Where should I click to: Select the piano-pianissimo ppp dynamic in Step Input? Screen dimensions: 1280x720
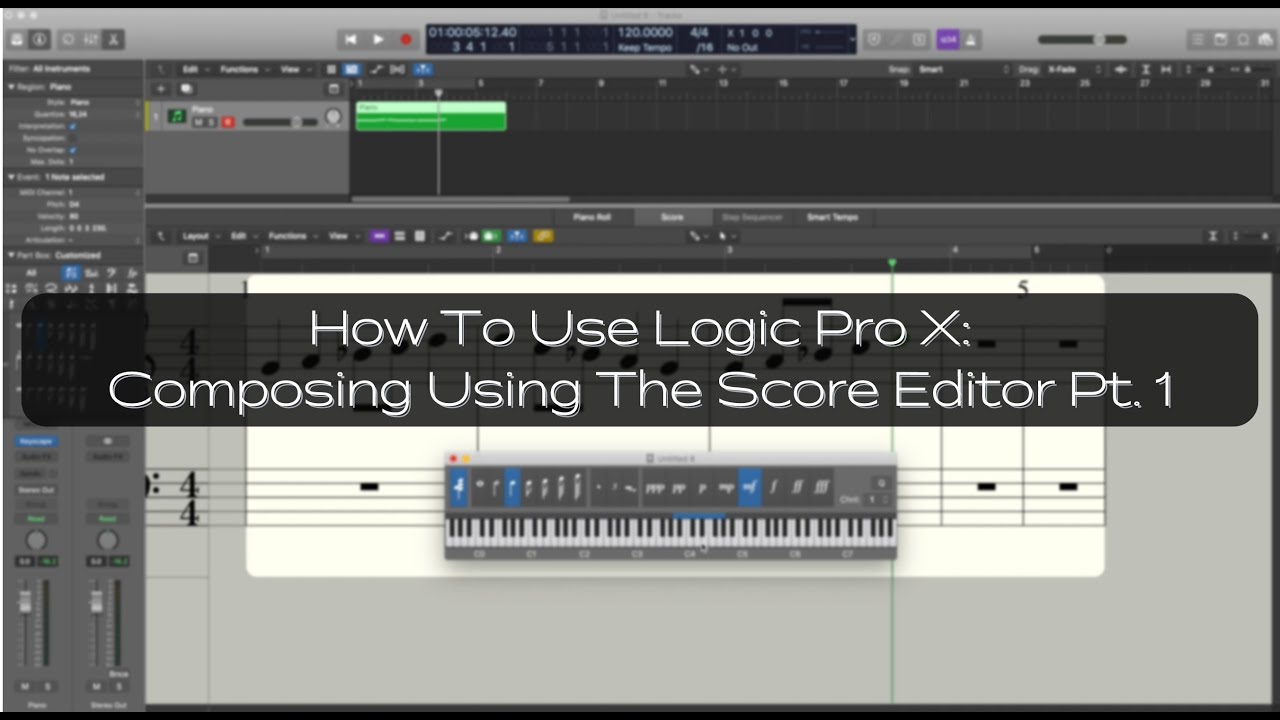coord(656,488)
